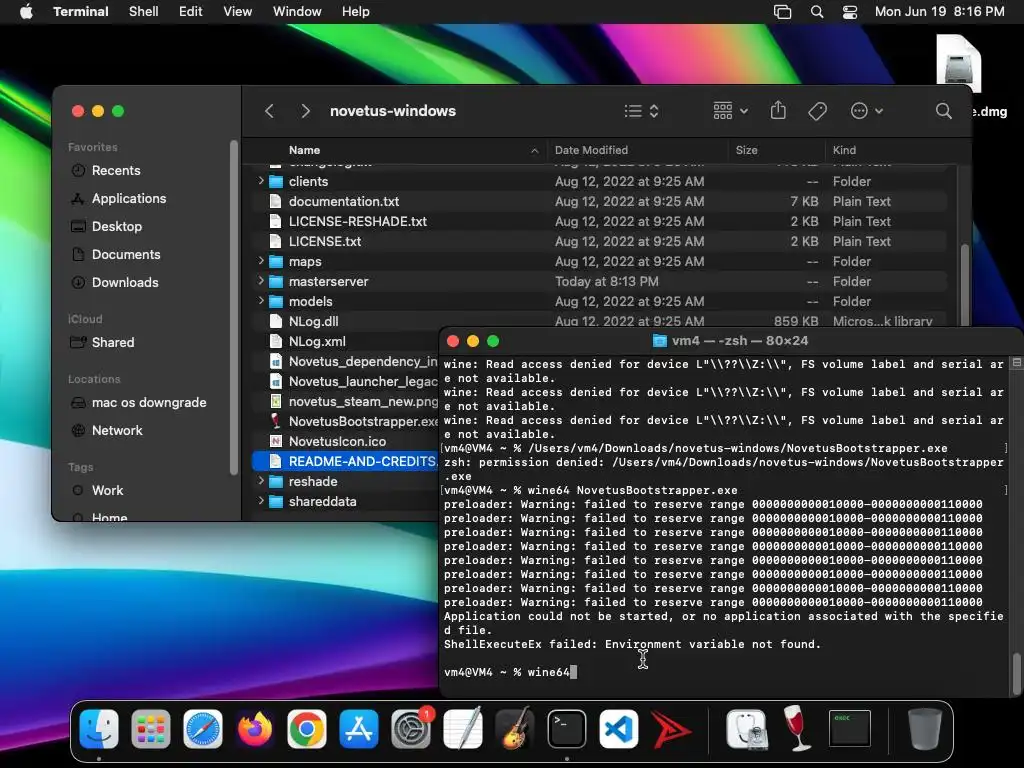This screenshot has width=1024, height=768.
Task: Open TextEdit from the Dock
Action: coord(462,729)
